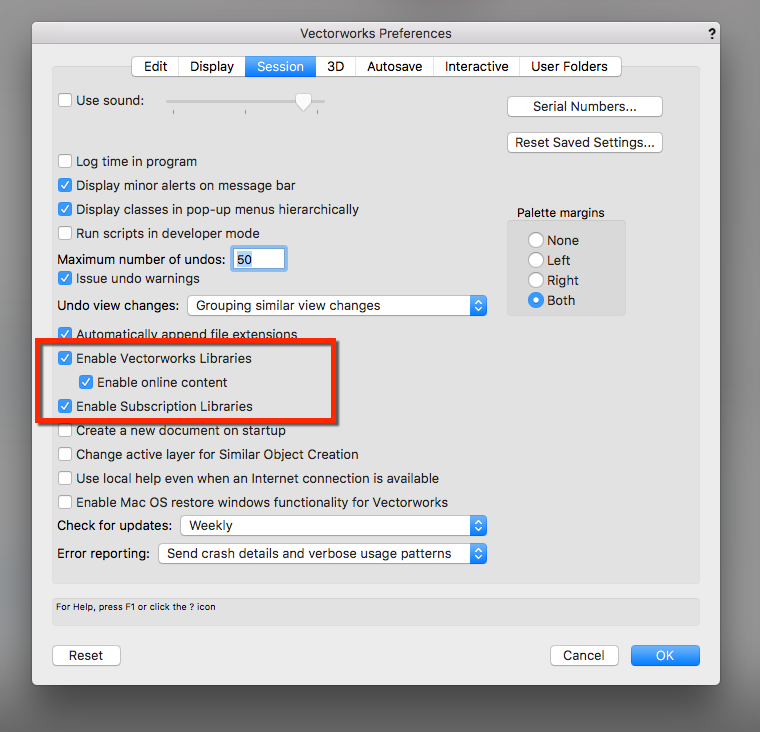This screenshot has height=732, width=760.
Task: Click the Reset button
Action: pos(86,655)
